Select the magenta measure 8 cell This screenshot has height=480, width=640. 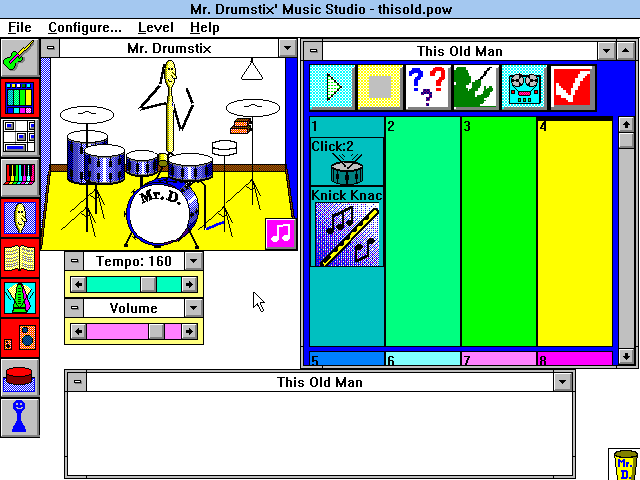[575, 358]
